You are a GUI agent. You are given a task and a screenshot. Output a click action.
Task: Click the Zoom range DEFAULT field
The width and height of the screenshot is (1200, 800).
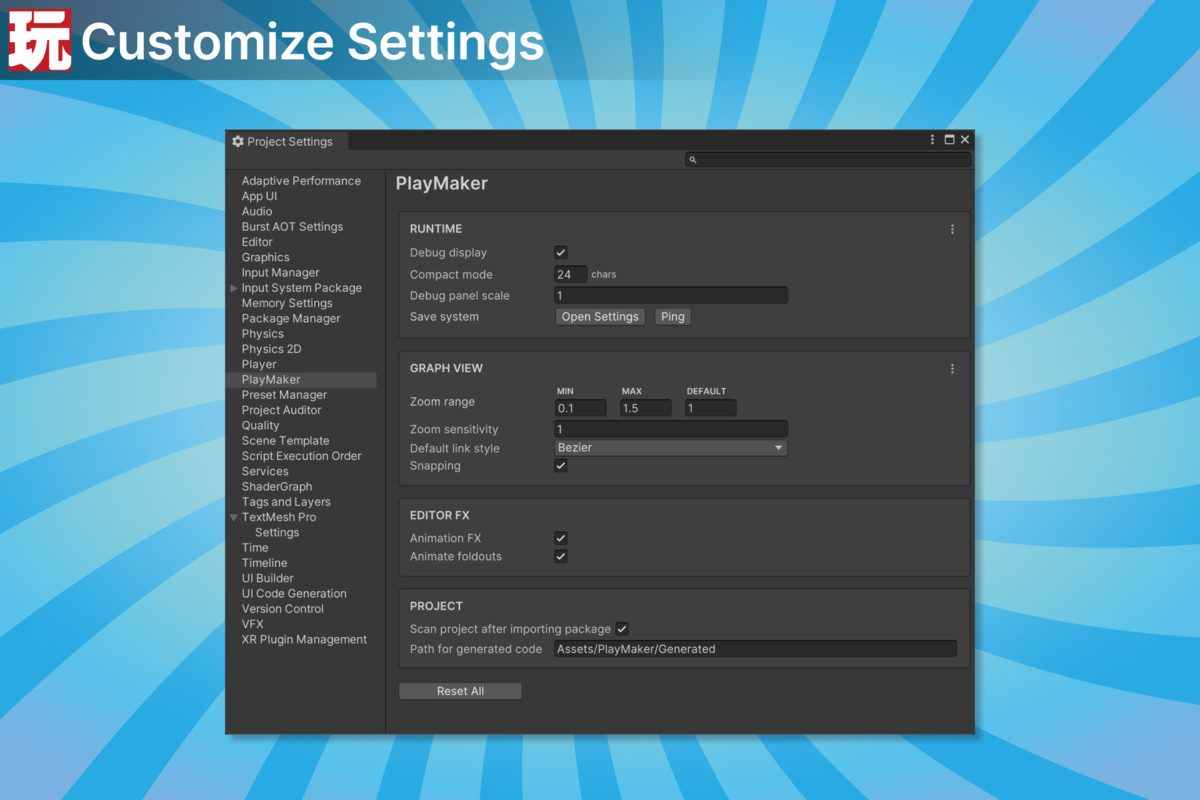coord(711,408)
